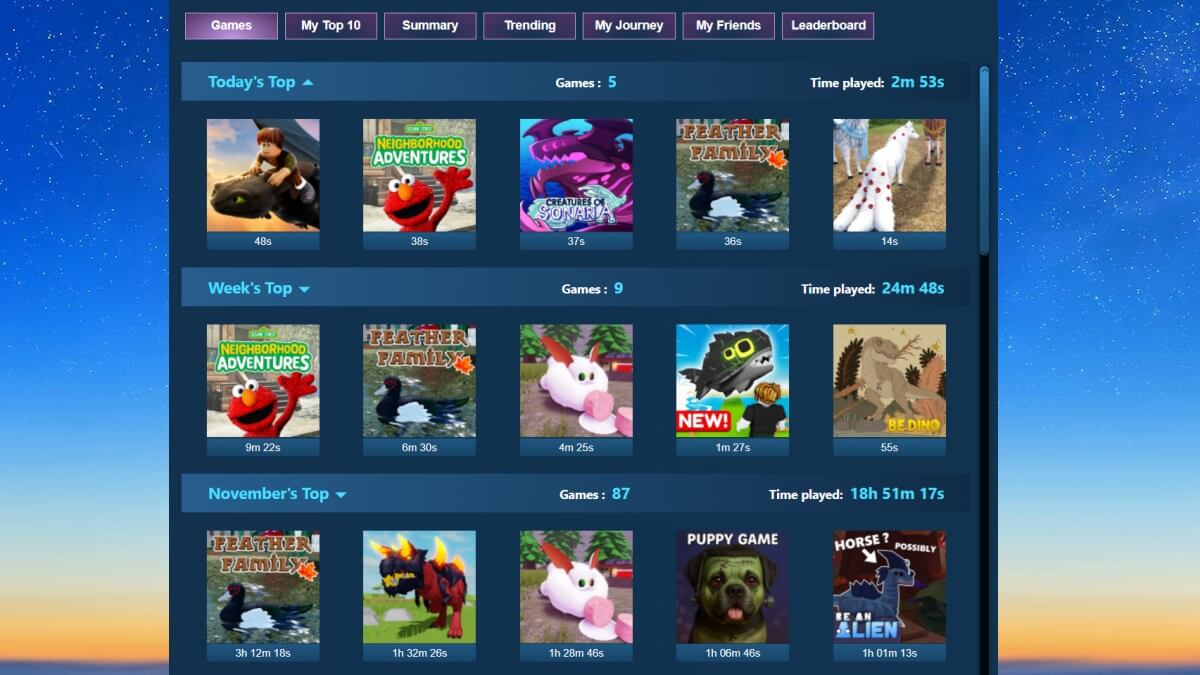Click the 55s play time label
1200x675 pixels.
(889, 447)
